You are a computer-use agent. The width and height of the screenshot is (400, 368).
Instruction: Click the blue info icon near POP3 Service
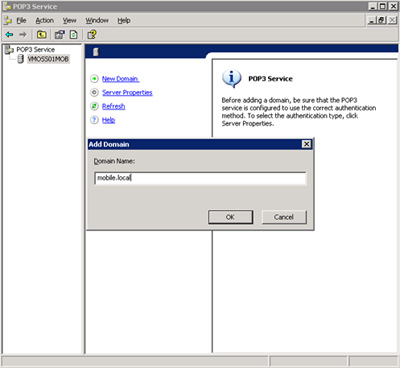231,79
